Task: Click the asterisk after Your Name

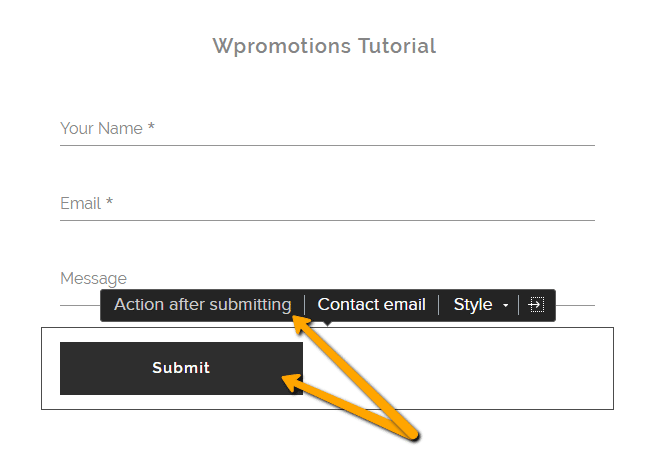Action: [151, 126]
